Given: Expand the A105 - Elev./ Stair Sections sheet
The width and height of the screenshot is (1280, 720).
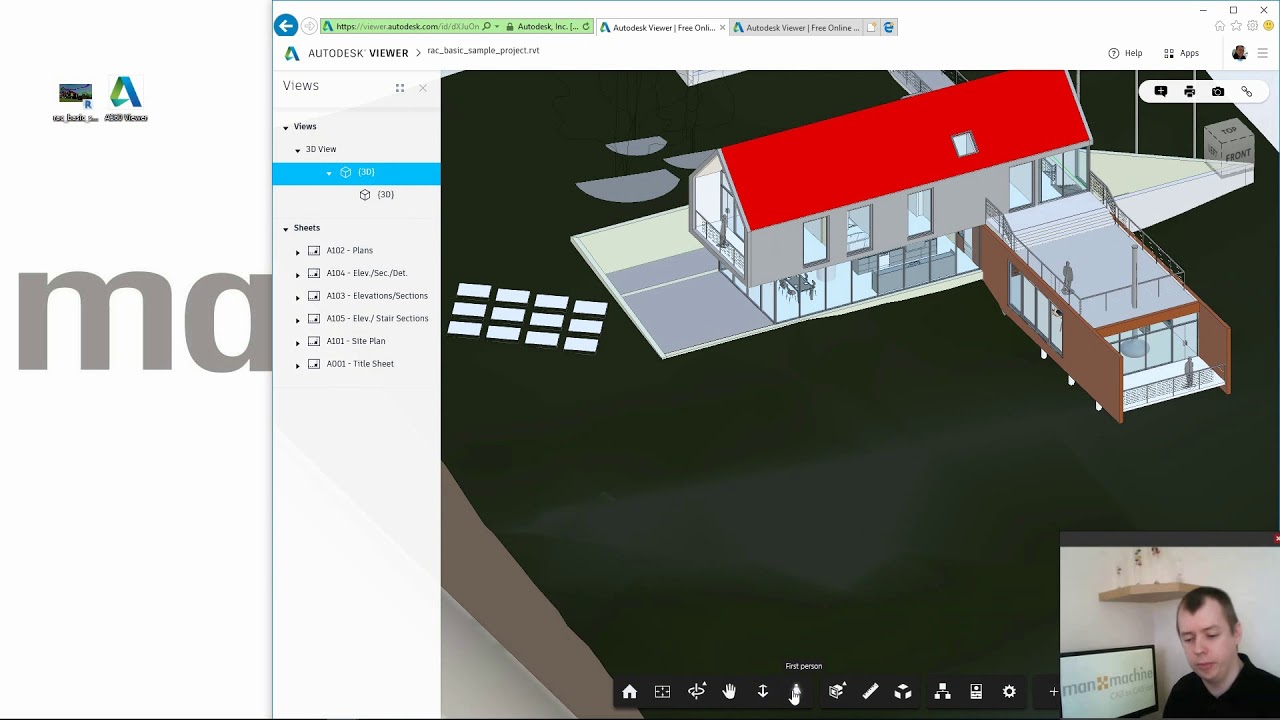Looking at the screenshot, I should pos(297,320).
